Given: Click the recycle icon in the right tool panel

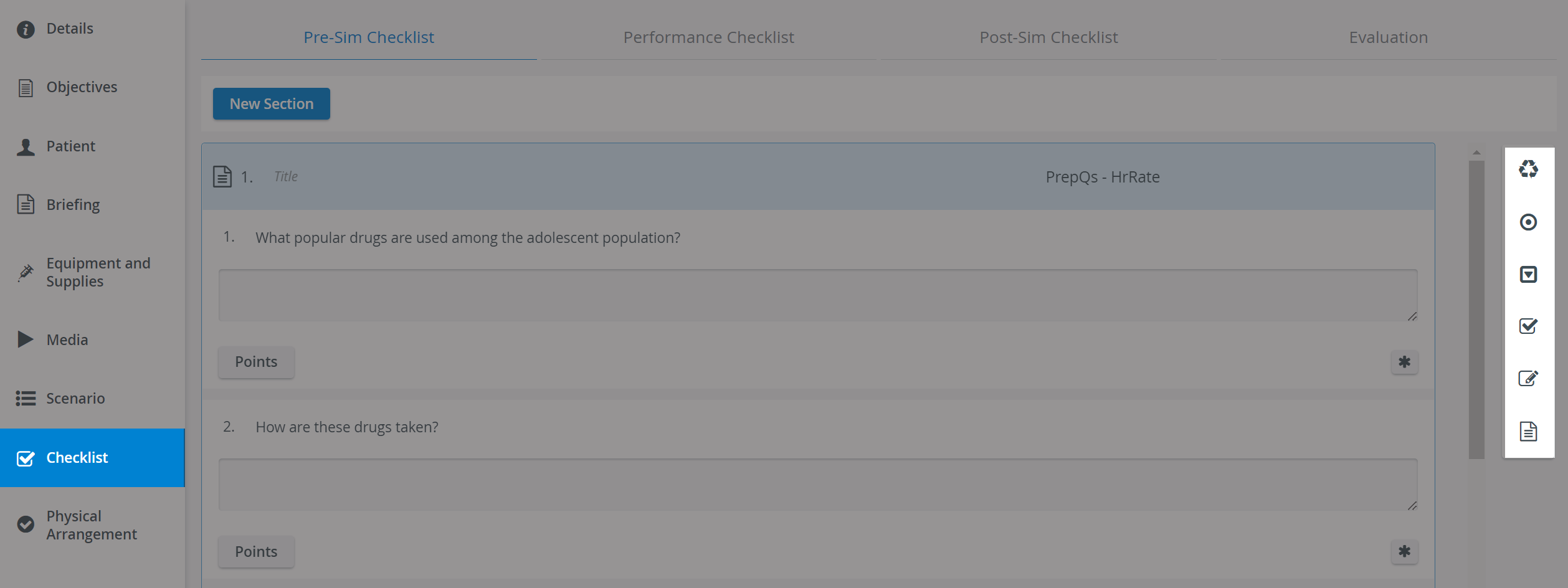Looking at the screenshot, I should (1528, 169).
